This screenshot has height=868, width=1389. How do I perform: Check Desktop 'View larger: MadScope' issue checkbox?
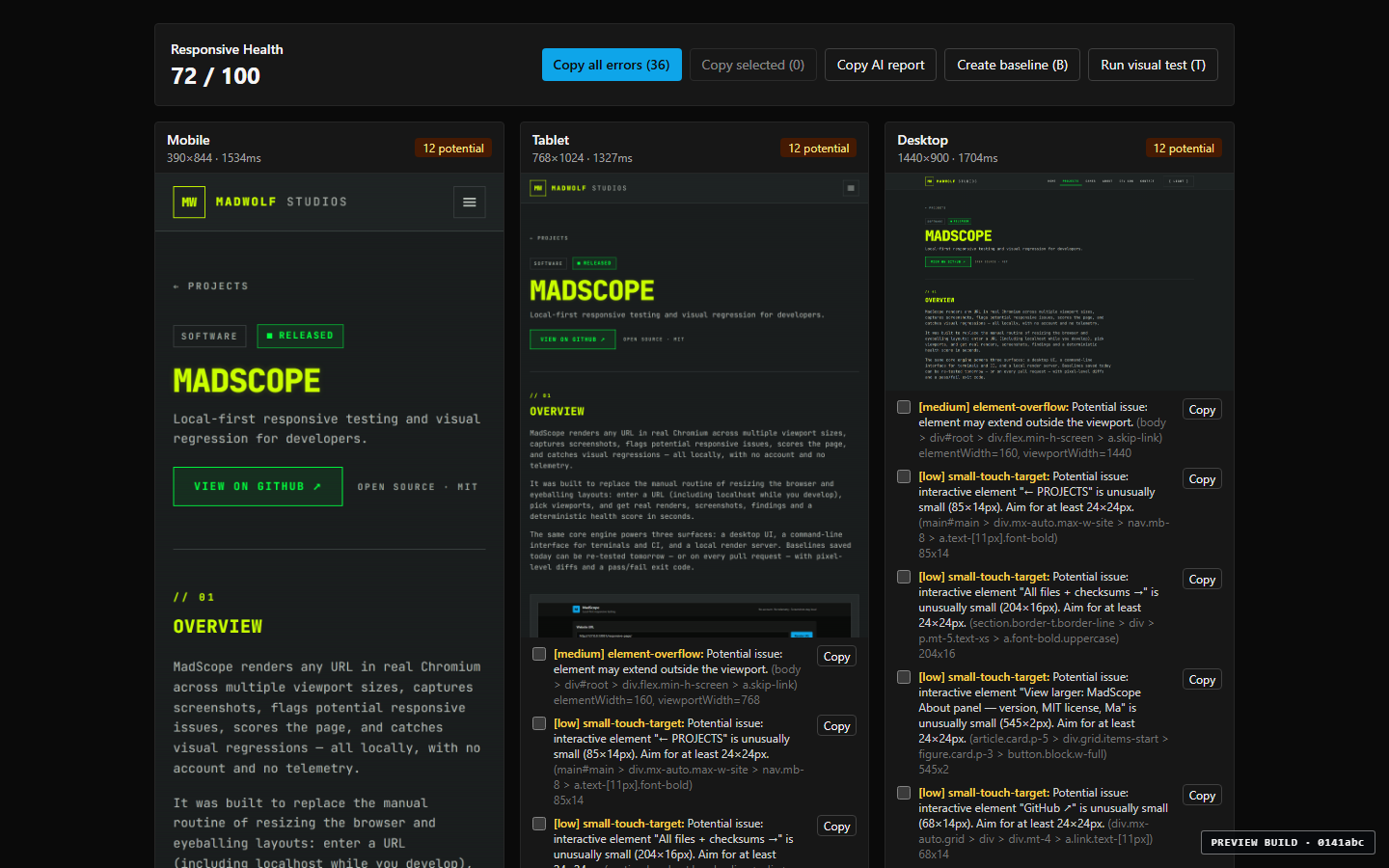904,677
